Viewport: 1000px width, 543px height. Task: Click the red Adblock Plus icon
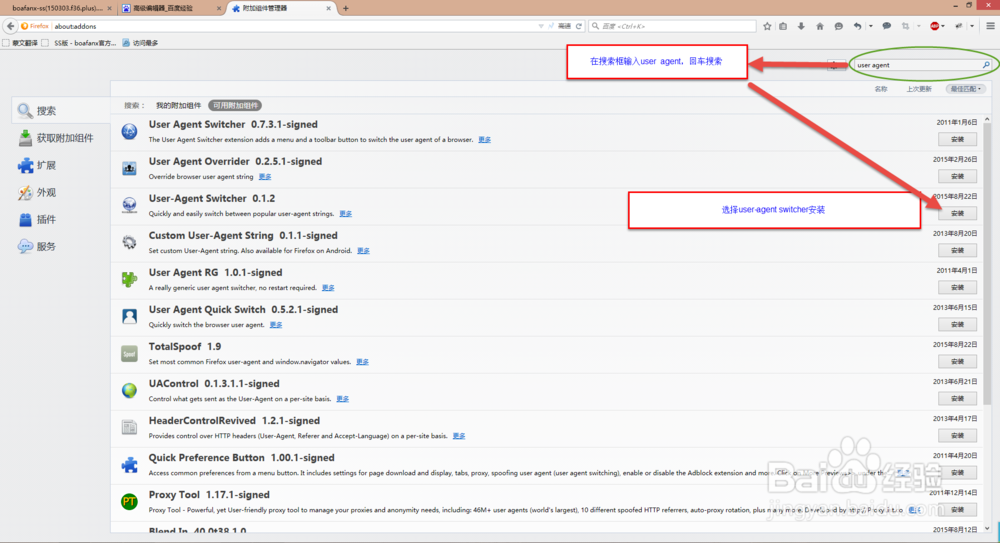click(934, 26)
